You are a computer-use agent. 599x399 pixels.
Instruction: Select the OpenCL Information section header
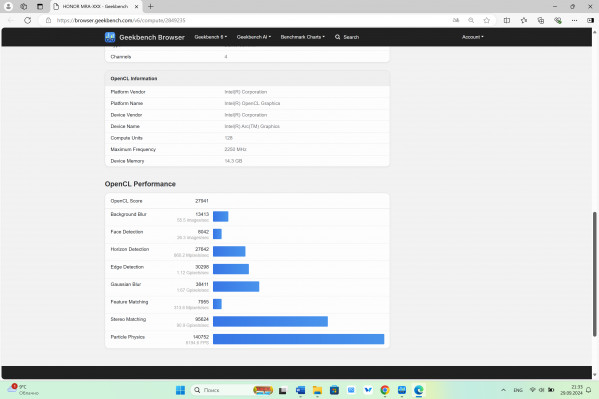(134, 78)
